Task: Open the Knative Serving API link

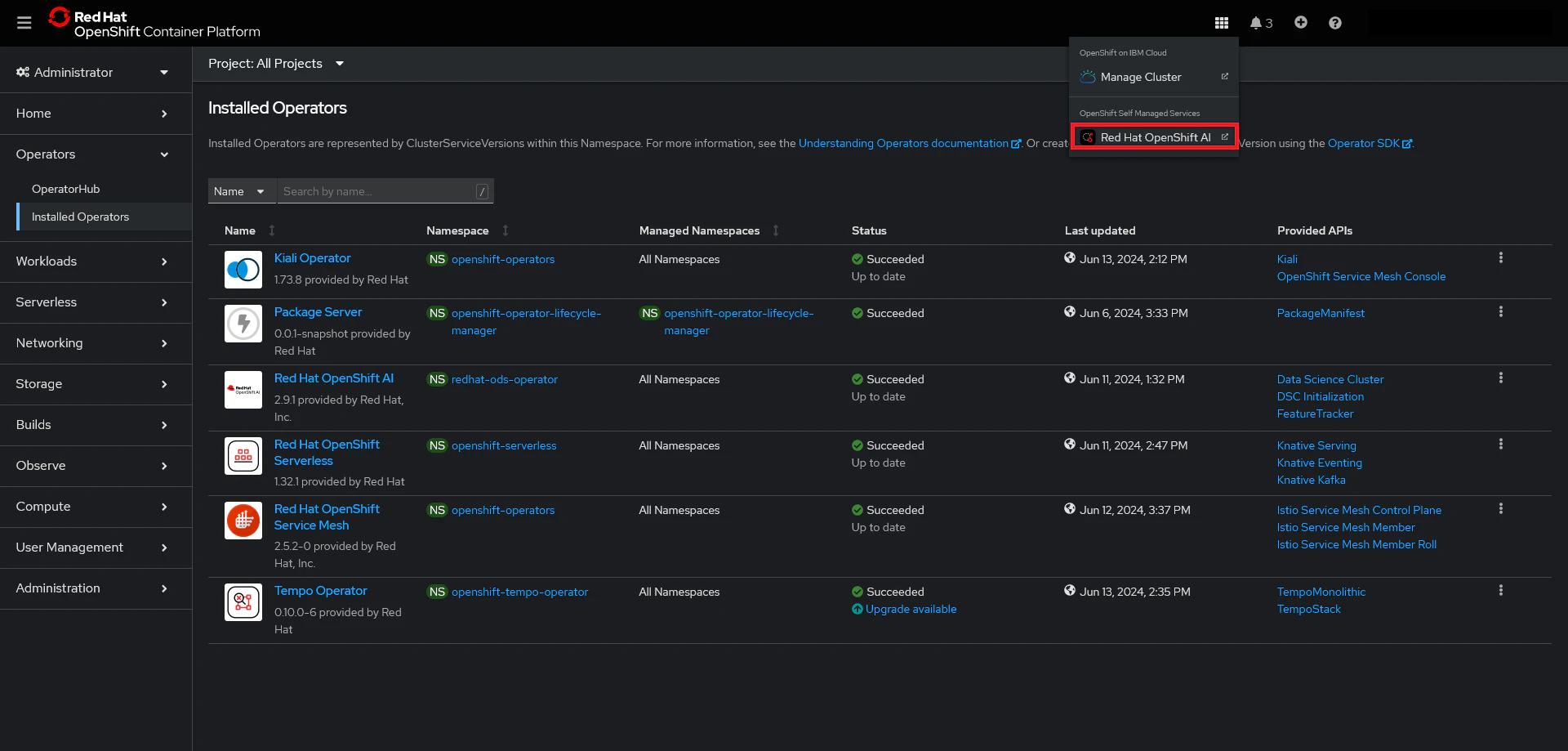Action: 1316,445
